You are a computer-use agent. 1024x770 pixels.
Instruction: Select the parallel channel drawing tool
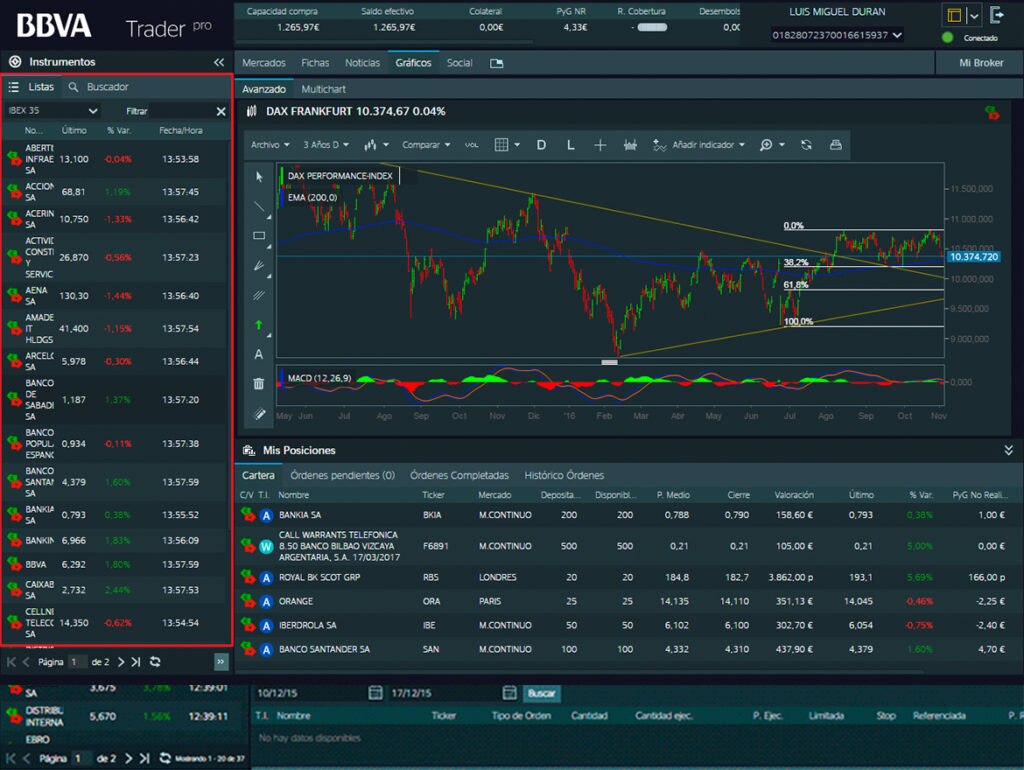click(x=259, y=295)
